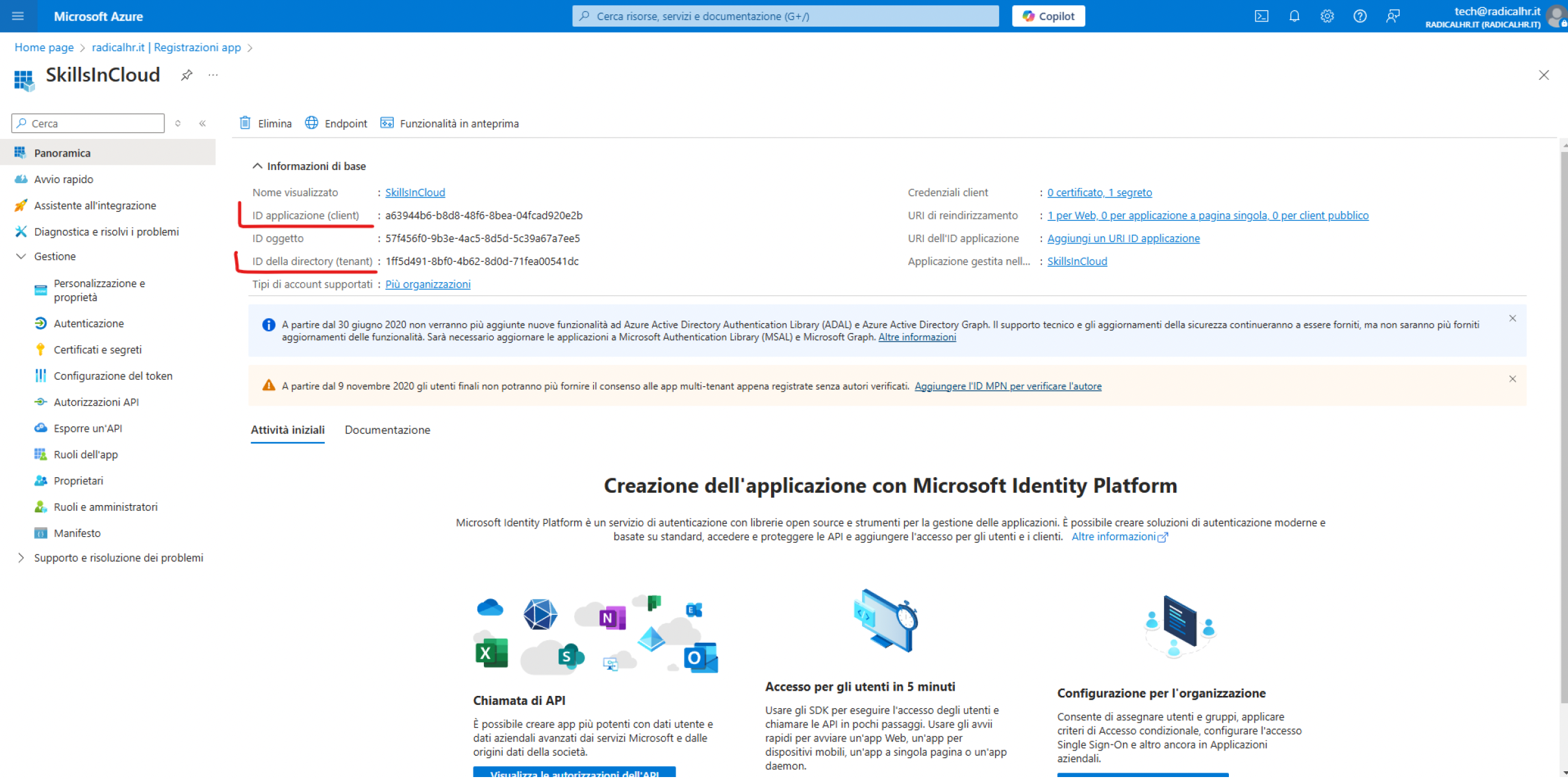Viewport: 1568px width, 779px height.
Task: Open the help question mark menu
Action: pos(1359,16)
